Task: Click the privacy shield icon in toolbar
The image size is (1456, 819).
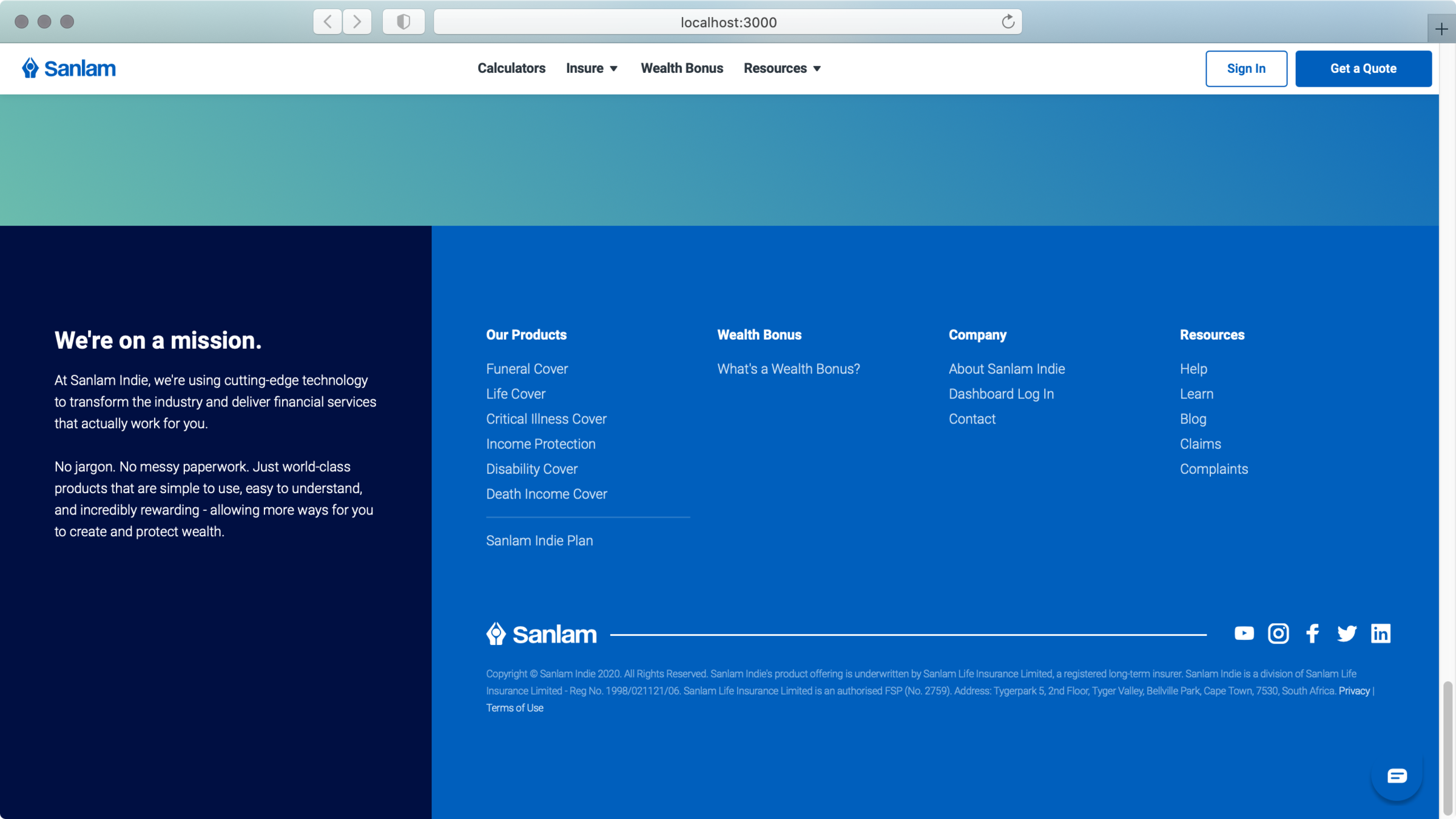Action: [403, 22]
